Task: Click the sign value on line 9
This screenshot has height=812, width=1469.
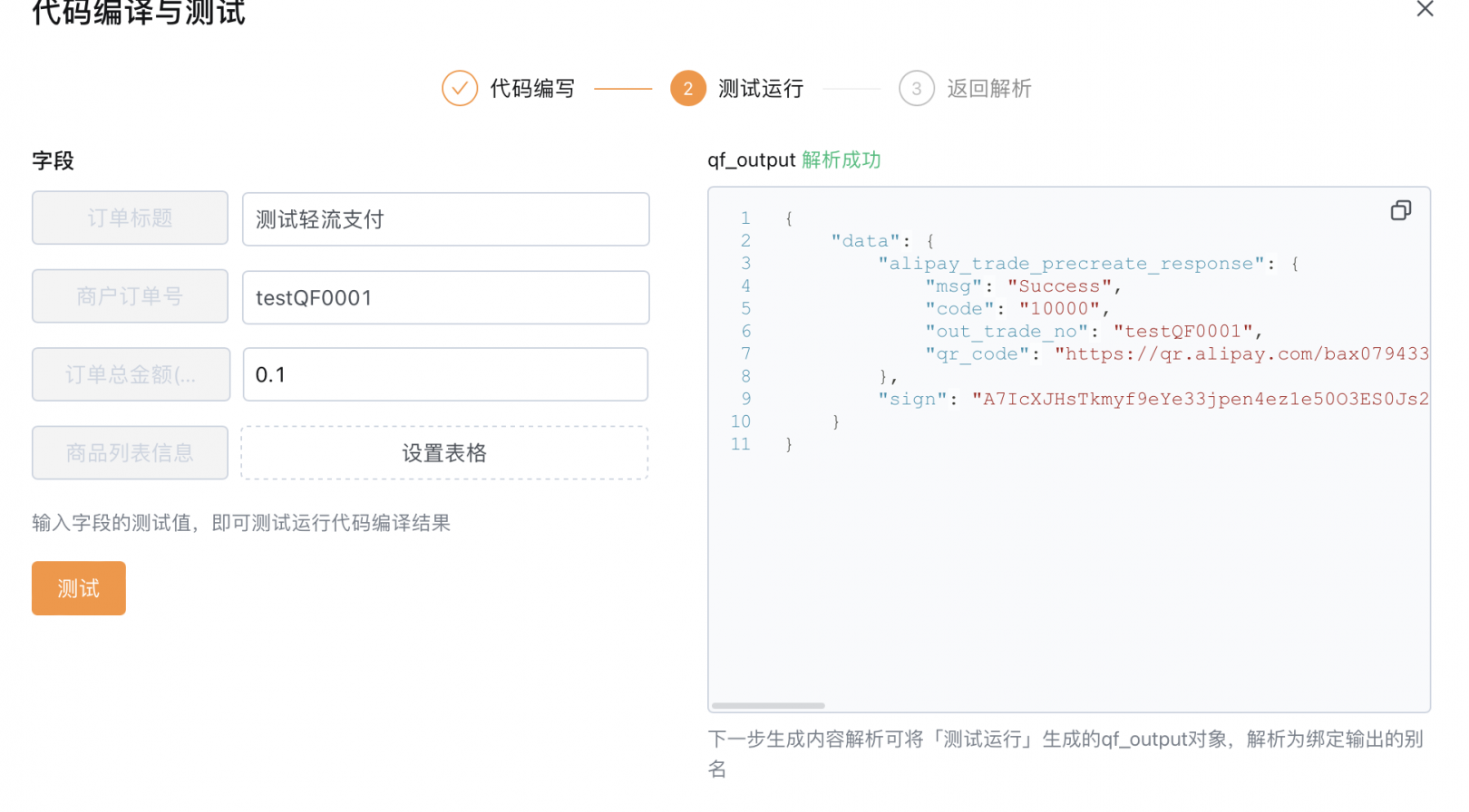Action: click(x=1199, y=400)
